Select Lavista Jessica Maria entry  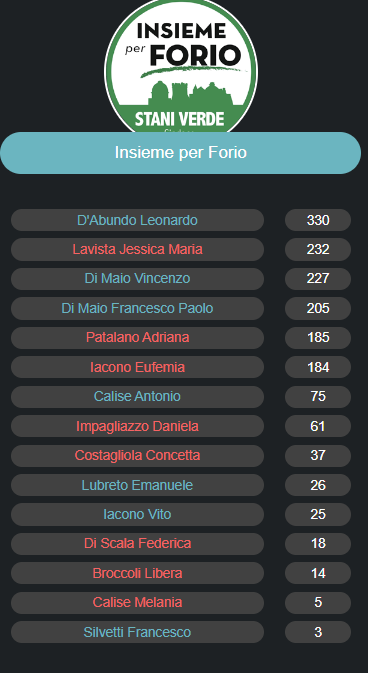[x=137, y=249]
